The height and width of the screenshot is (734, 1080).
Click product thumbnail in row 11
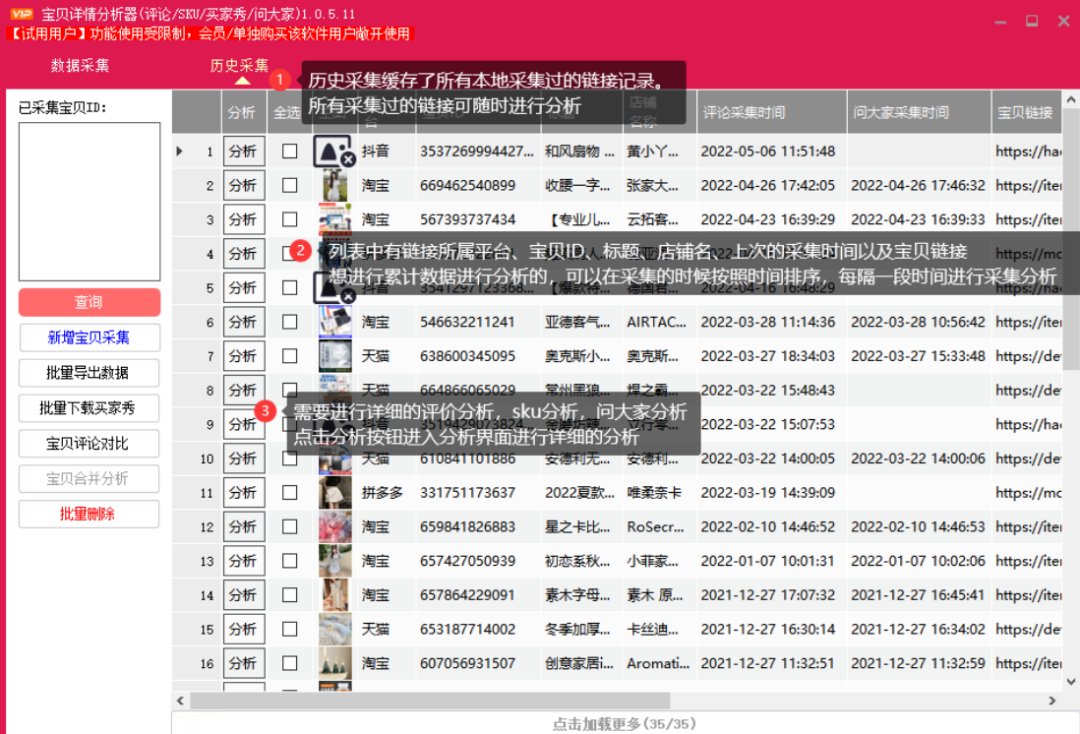(334, 493)
